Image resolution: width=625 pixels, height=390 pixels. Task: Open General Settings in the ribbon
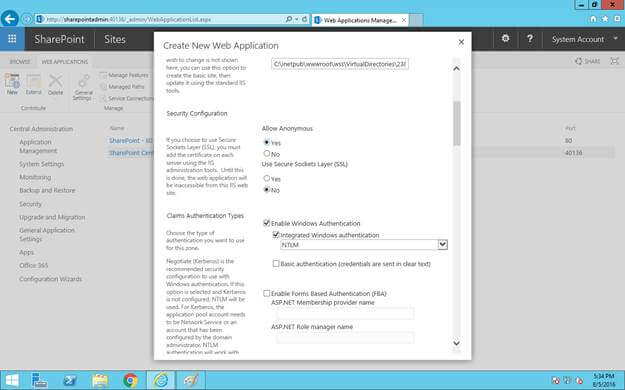tap(83, 87)
